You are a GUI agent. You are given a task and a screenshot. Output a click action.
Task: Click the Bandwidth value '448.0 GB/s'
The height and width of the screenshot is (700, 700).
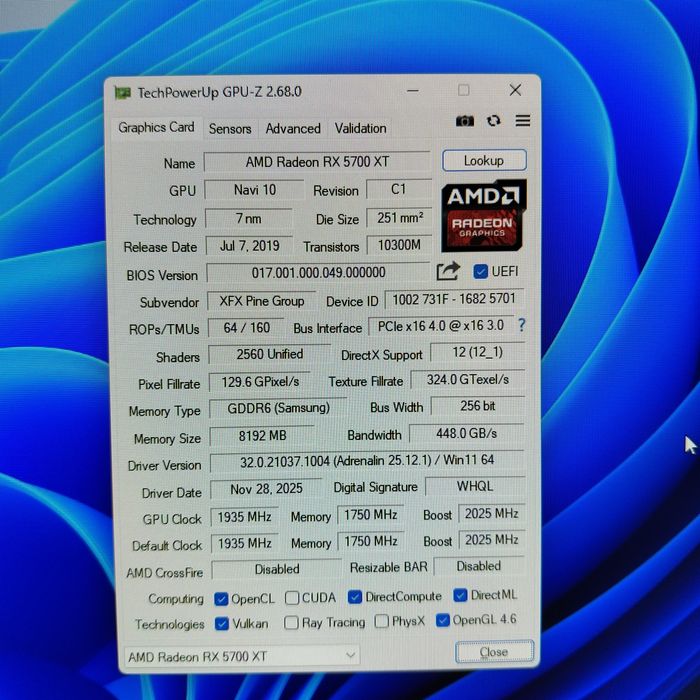click(x=467, y=433)
